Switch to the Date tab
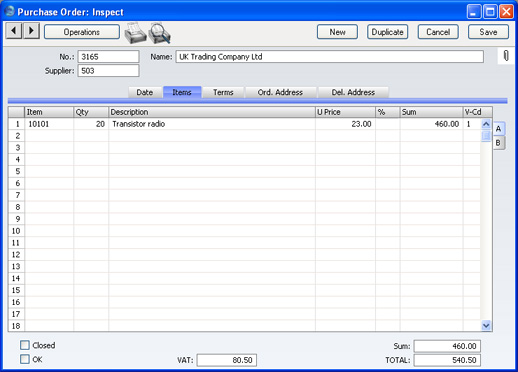This screenshot has height=372, width=518. point(145,92)
